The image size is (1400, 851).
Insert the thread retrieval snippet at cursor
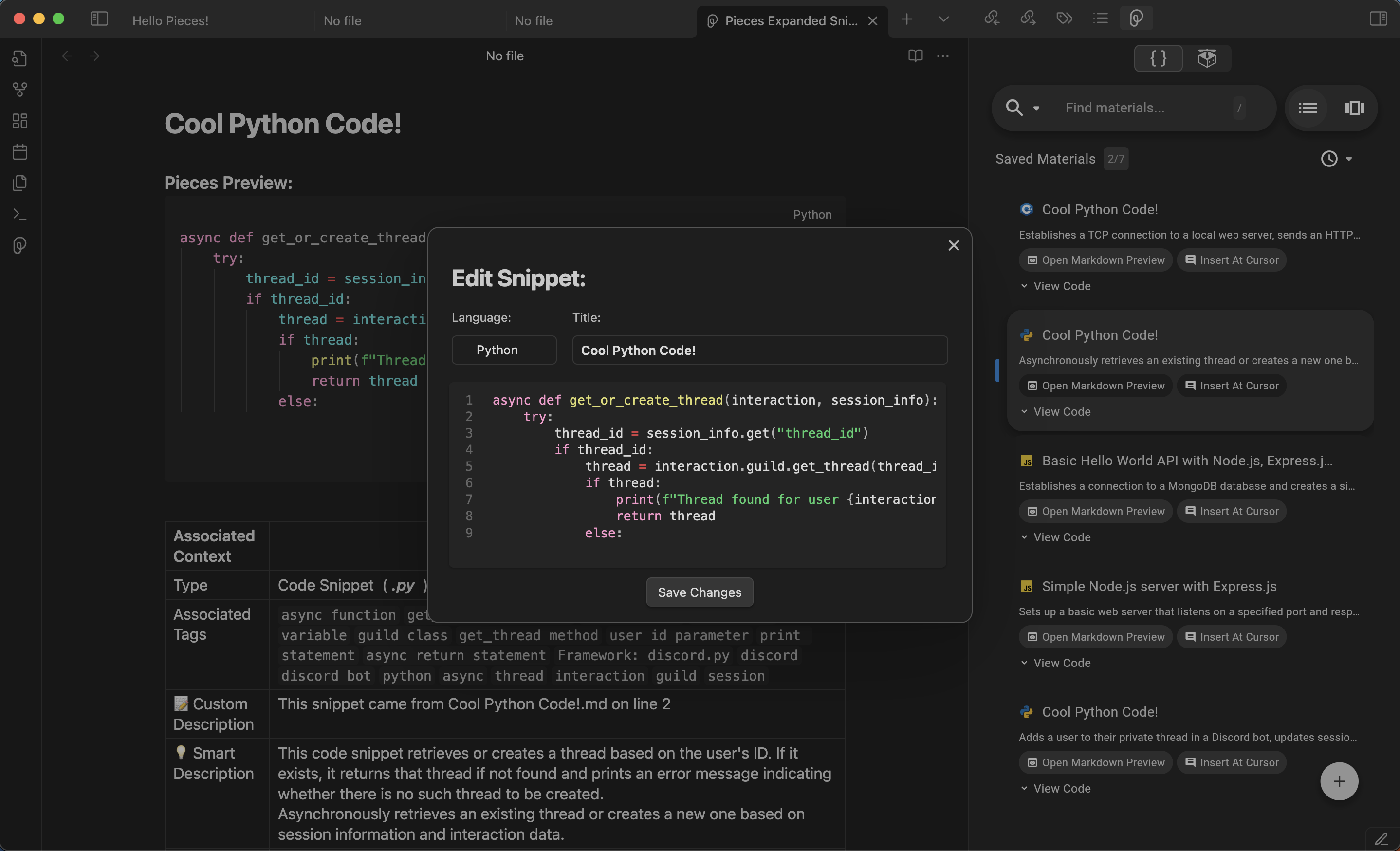click(x=1231, y=385)
